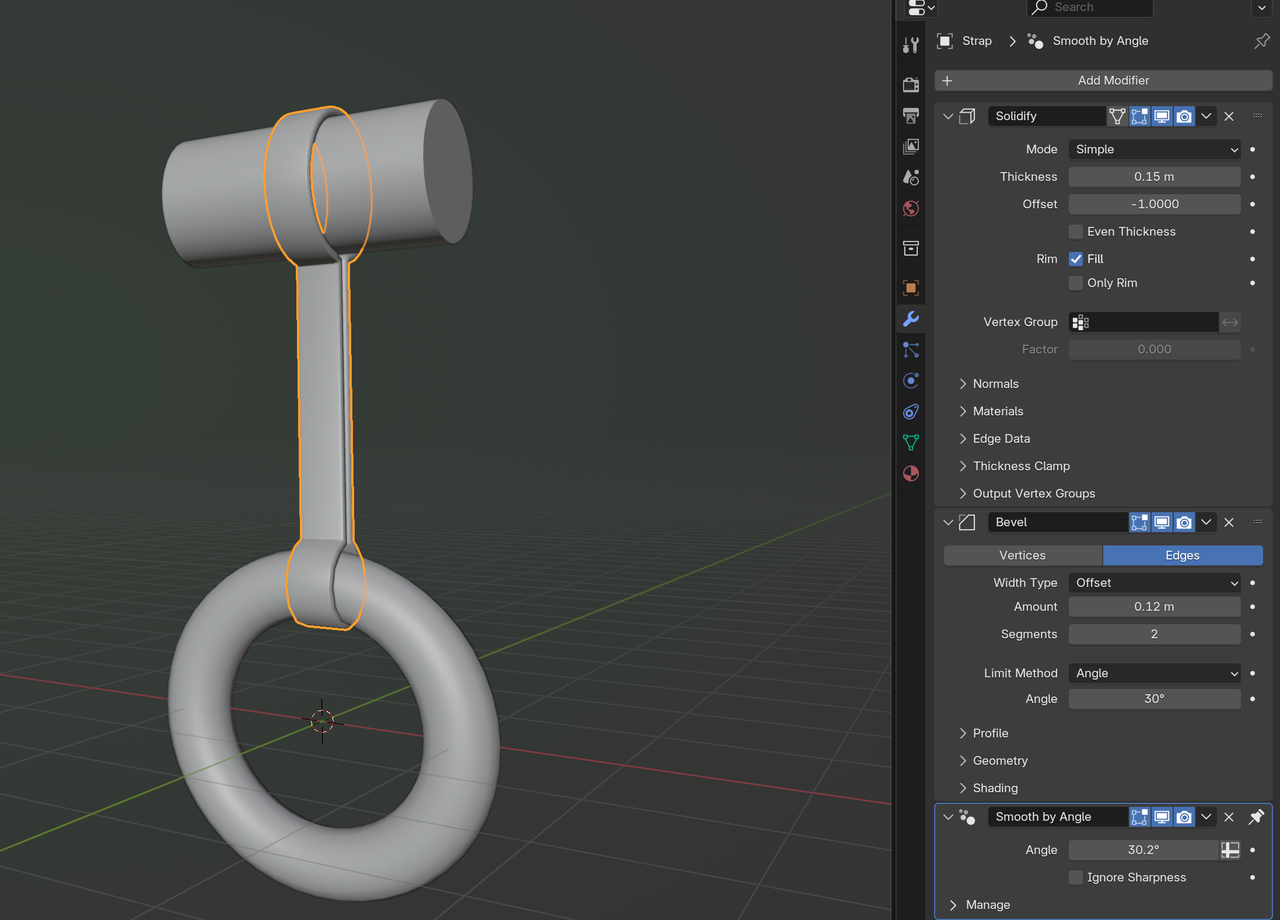
Task: Open the Particle Properties tab
Action: point(911,349)
